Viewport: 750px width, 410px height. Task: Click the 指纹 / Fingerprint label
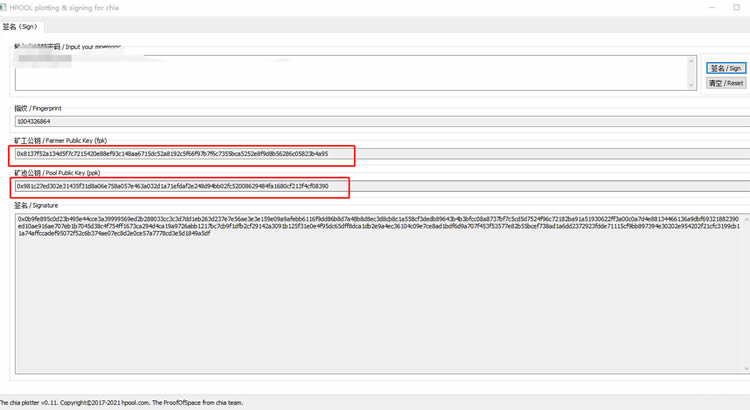(x=38, y=109)
